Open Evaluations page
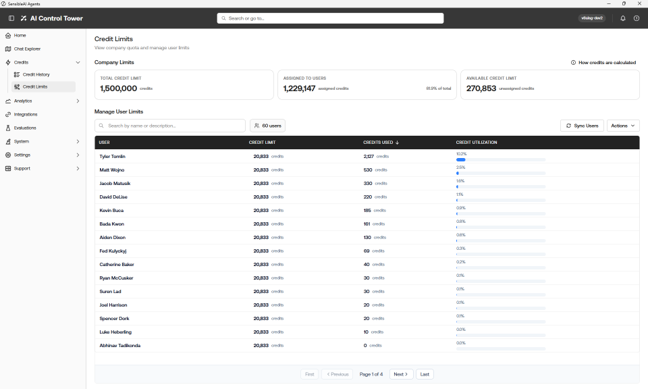 click(x=25, y=128)
